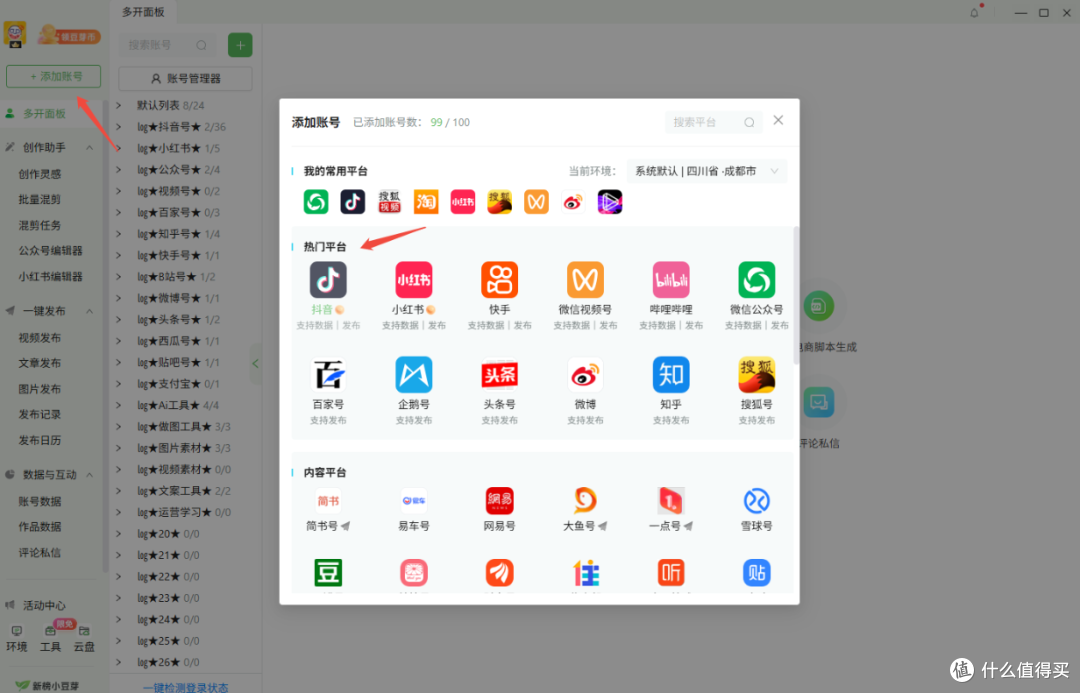This screenshot has width=1080, height=693.
Task: Pick the 快手 platform icon
Action: tap(499, 280)
